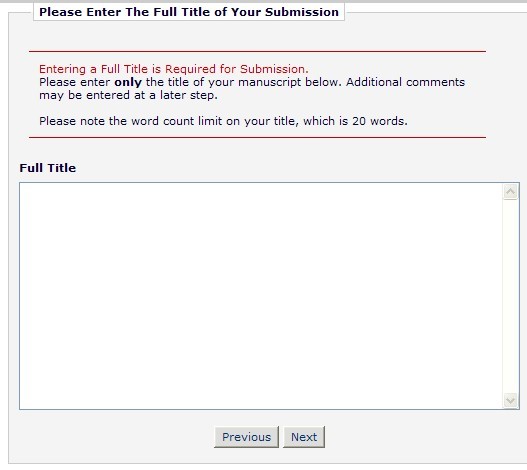The width and height of the screenshot is (527, 470).
Task: Click the phrase 'Required for Submission' in red
Action: point(237,69)
